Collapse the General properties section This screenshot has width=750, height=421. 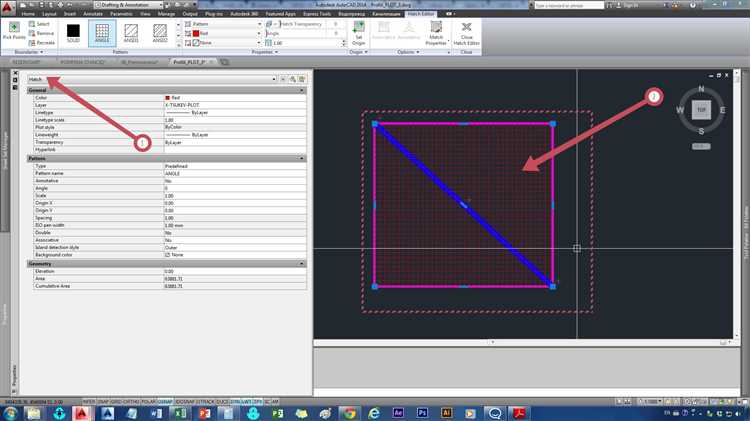coord(304,89)
